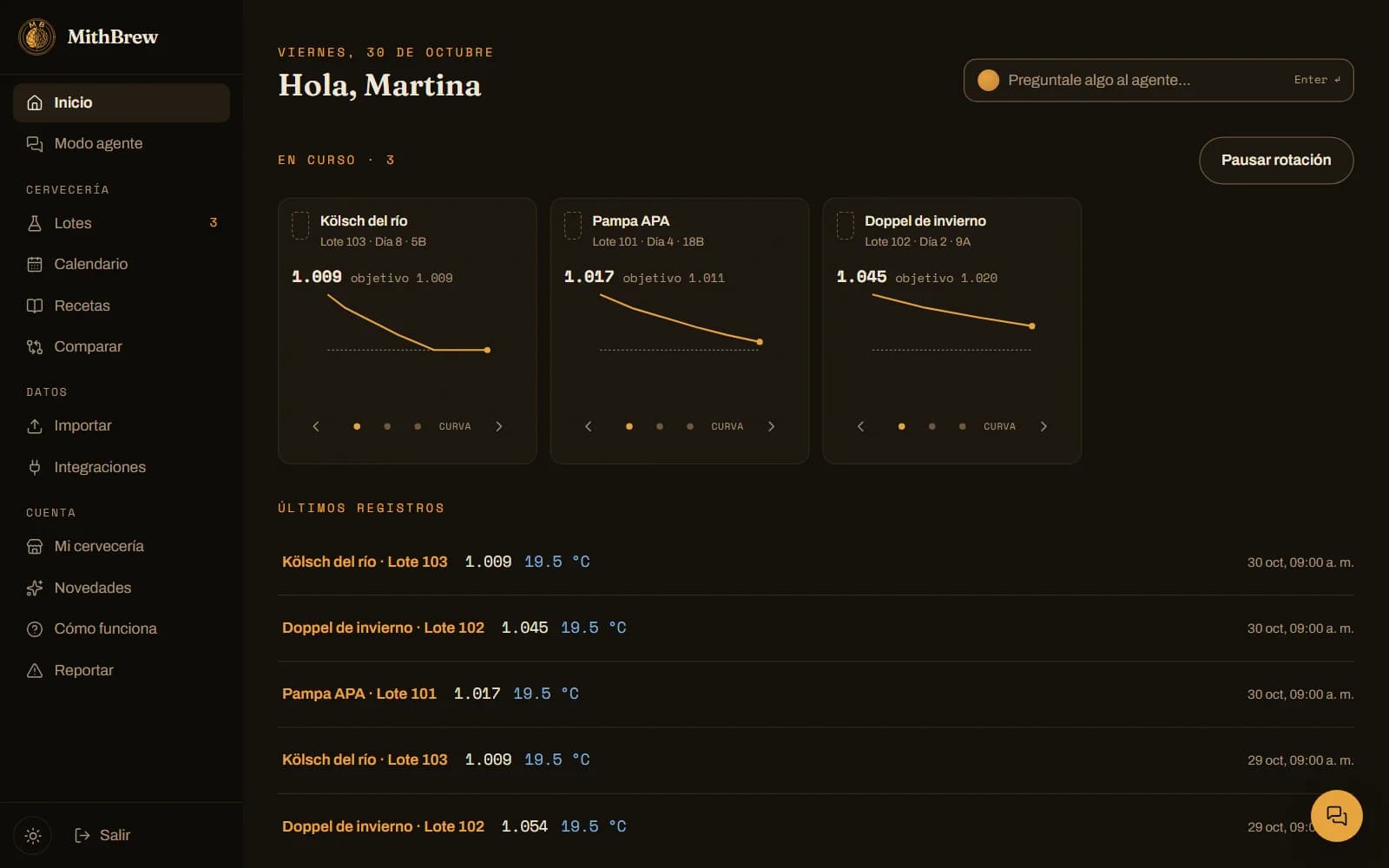Select second page dot on Pampa APA card
This screenshot has width=1389, height=868.
[660, 426]
